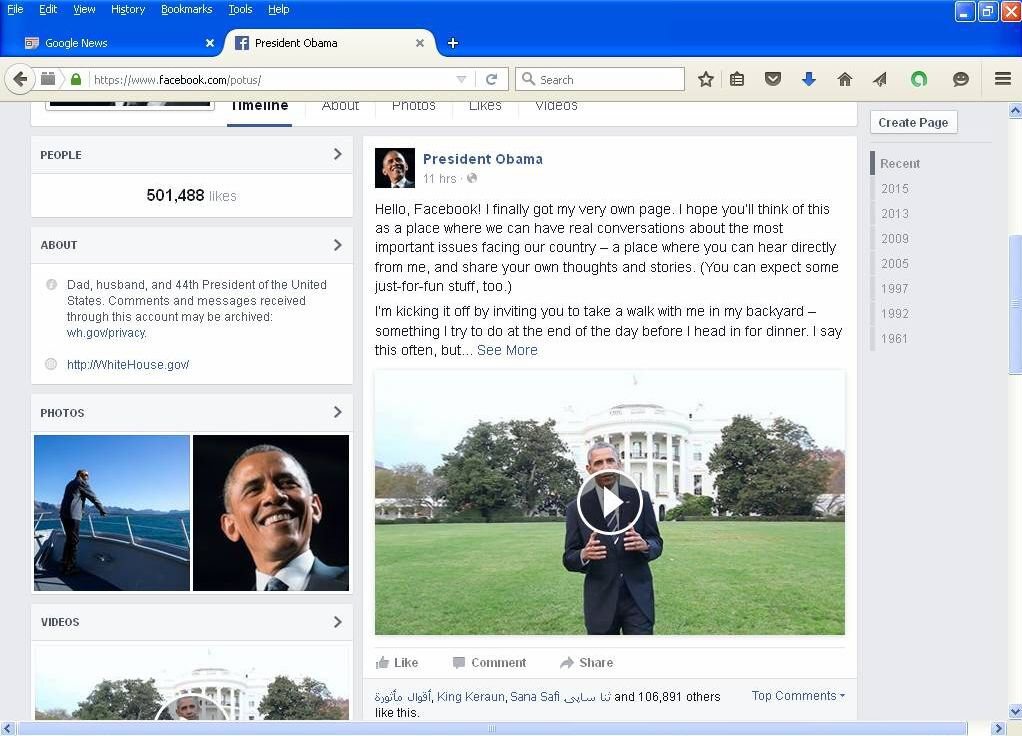The width and height of the screenshot is (1022, 736).
Task: Reload the page with refresh icon
Action: pos(491,80)
